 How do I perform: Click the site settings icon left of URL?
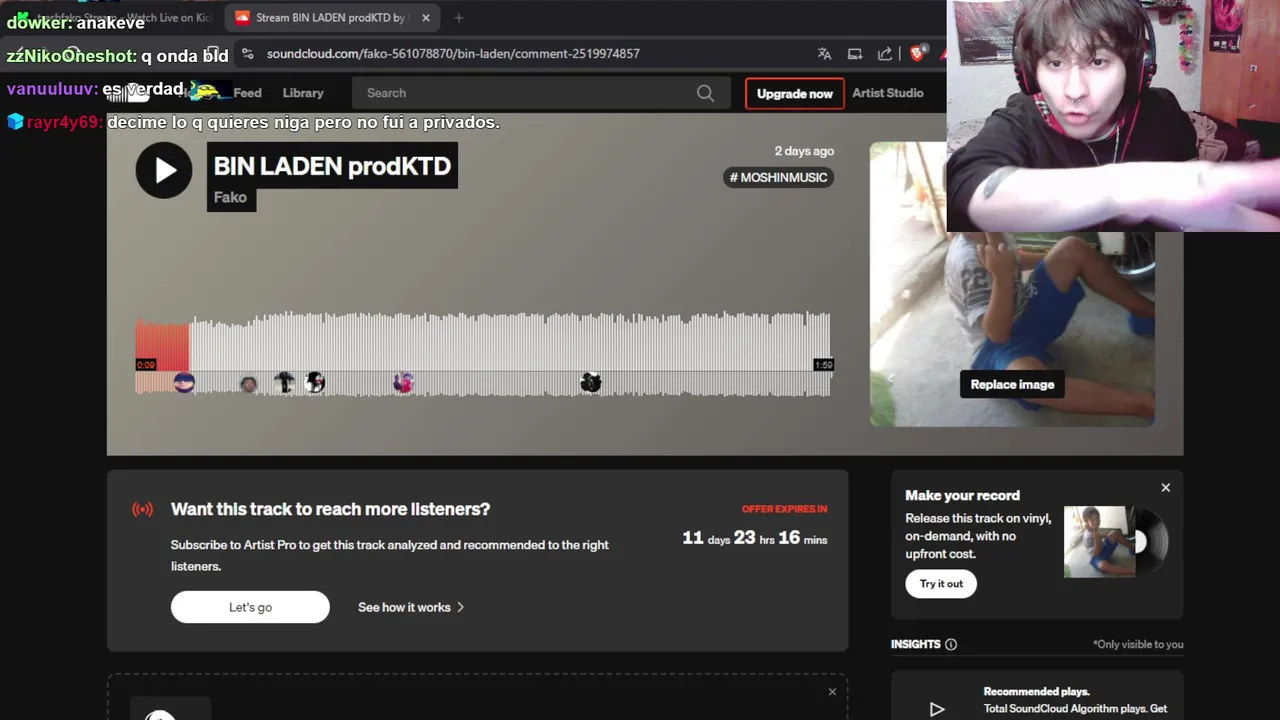pos(247,54)
